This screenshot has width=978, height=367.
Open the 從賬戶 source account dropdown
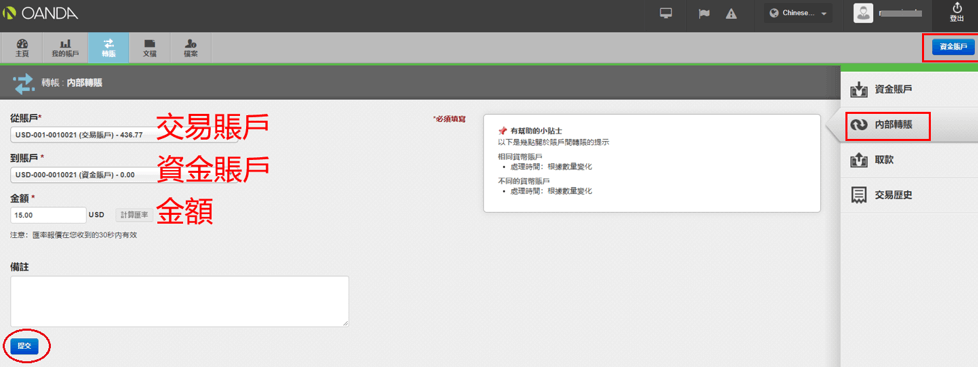click(x=84, y=135)
